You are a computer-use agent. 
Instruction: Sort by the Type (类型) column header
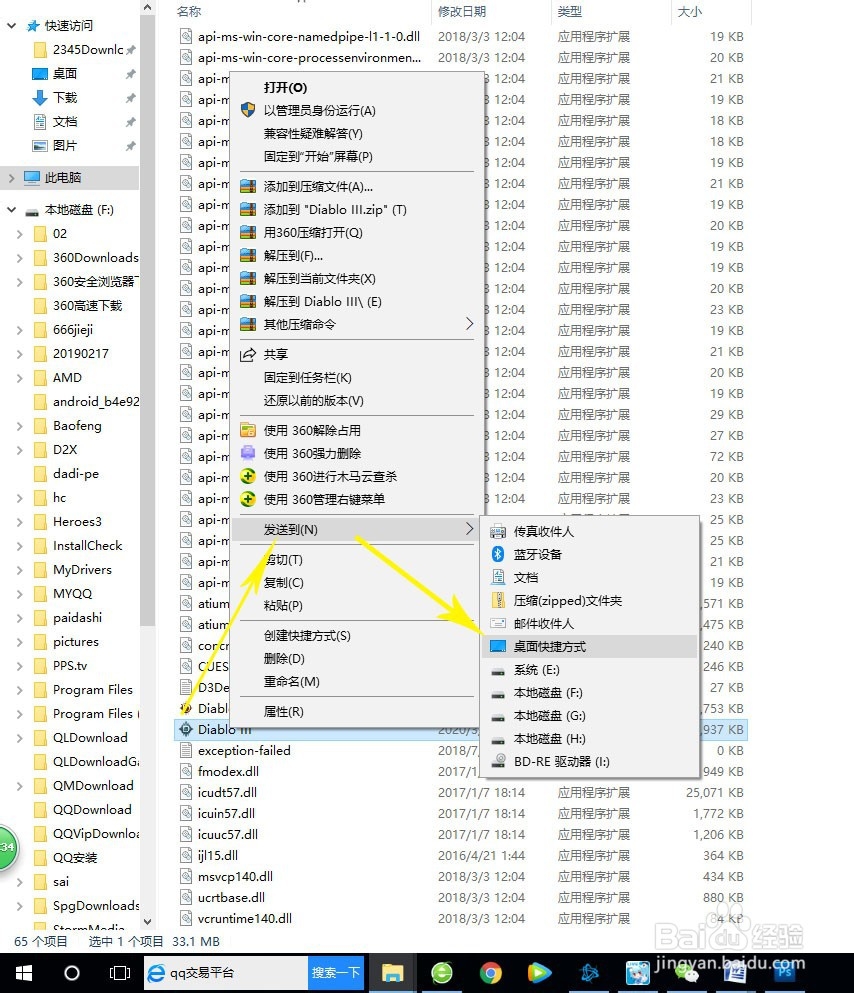click(570, 11)
